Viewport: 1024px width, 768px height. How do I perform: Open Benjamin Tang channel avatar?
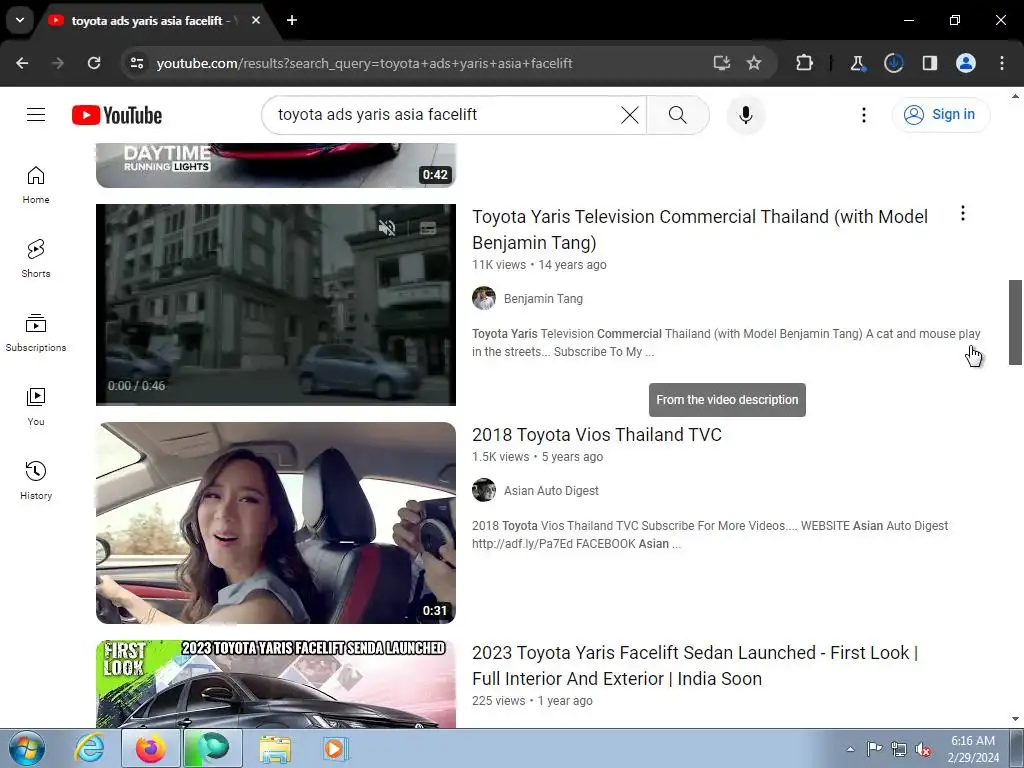[x=484, y=298]
